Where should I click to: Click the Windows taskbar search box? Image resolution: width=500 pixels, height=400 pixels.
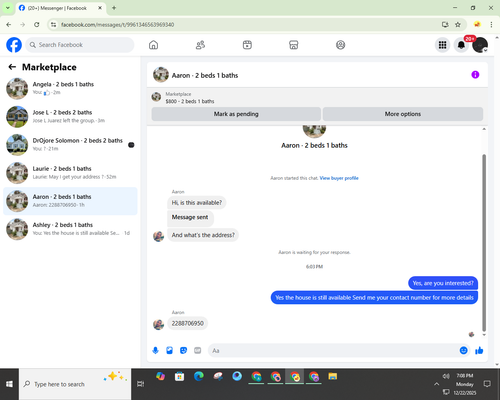click(75, 384)
